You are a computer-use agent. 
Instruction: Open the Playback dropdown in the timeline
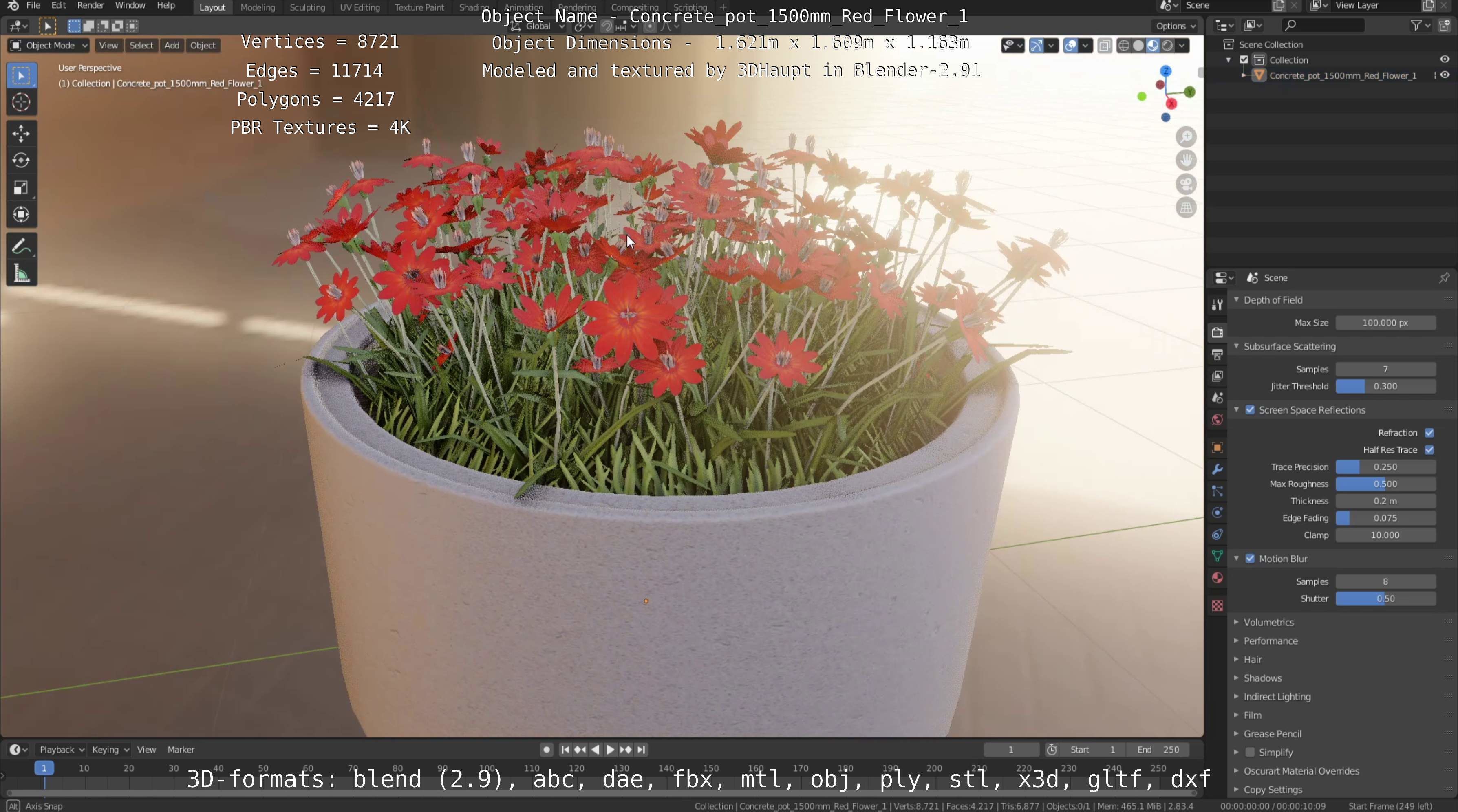click(x=61, y=749)
